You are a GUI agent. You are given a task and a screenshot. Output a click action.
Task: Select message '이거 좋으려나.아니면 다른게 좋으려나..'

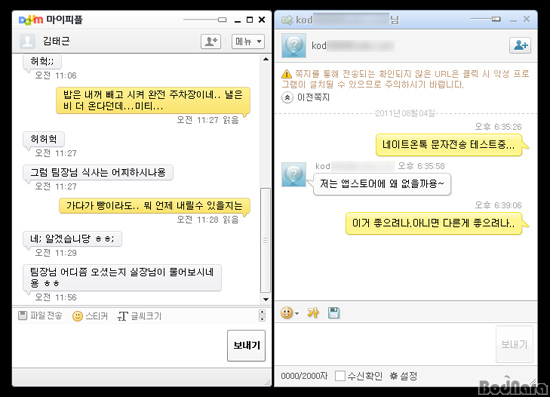coord(434,223)
